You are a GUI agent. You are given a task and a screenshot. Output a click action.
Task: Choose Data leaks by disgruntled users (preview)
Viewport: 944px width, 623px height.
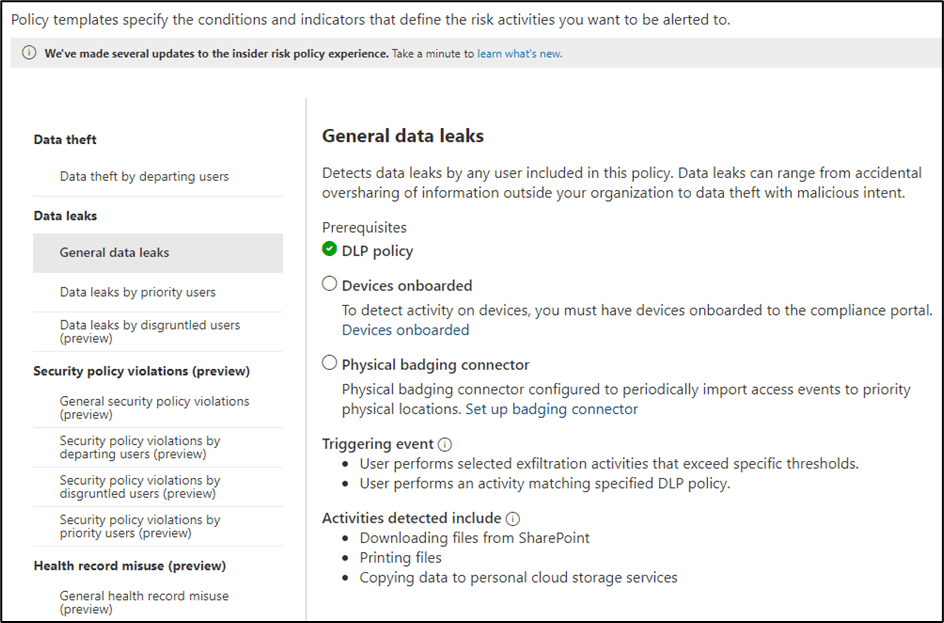coord(149,331)
